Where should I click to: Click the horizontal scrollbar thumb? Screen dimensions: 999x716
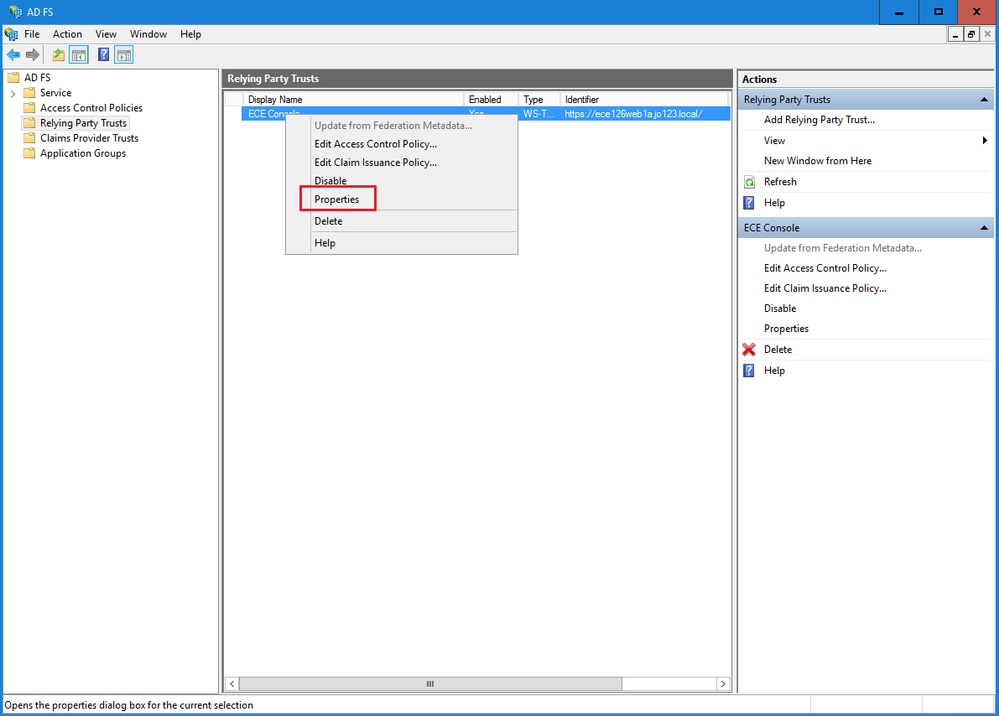pos(430,684)
